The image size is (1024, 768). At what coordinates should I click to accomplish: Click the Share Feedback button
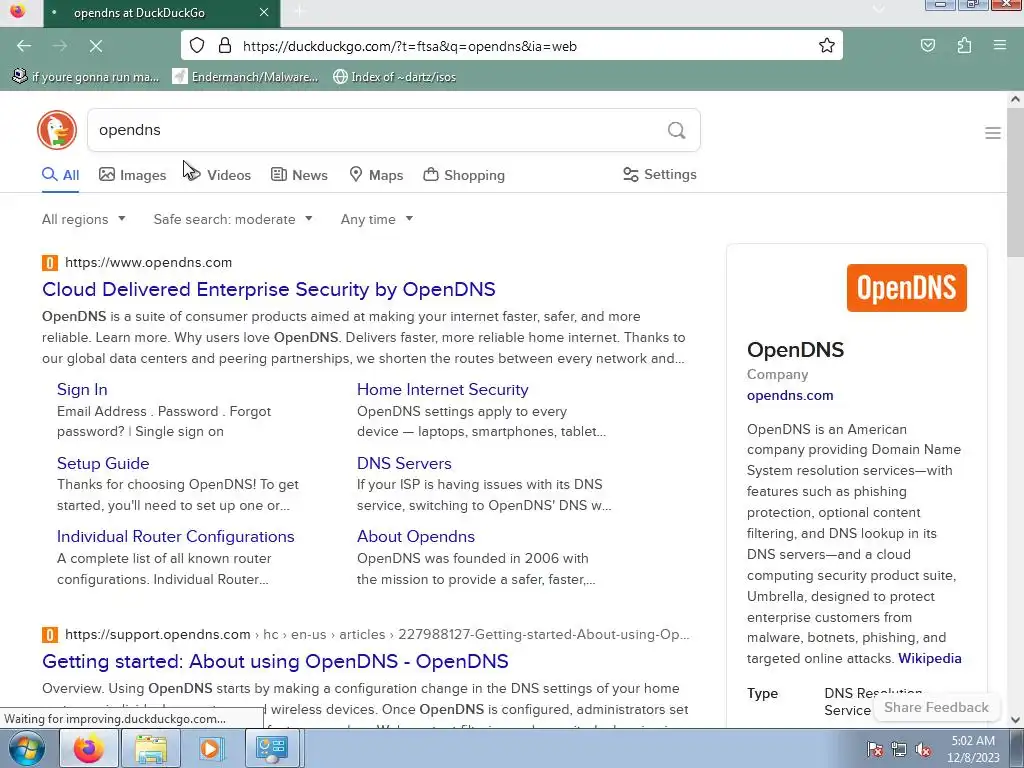click(936, 708)
